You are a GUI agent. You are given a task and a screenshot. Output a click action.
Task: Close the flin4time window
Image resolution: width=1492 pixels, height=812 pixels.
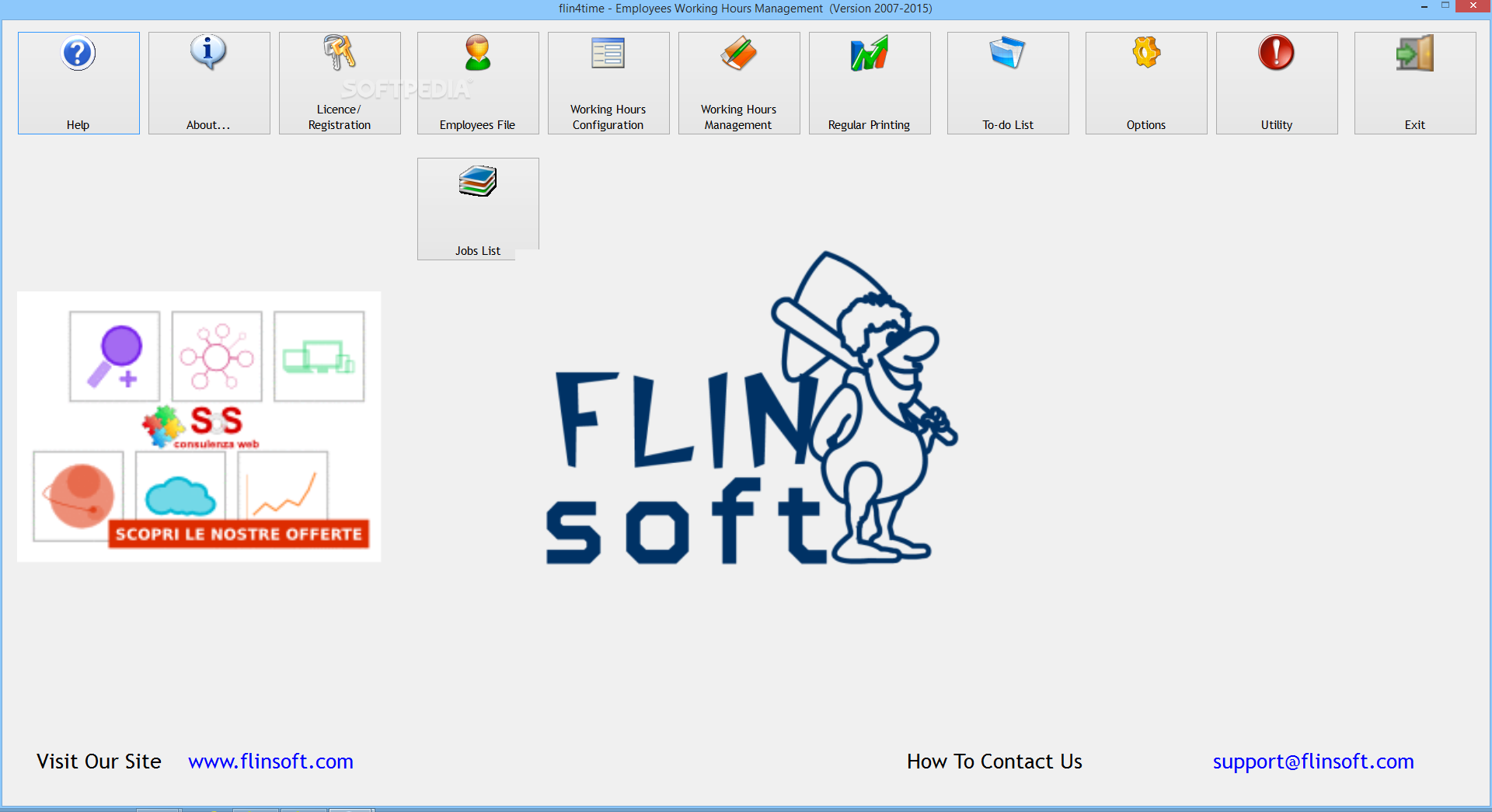[1473, 5]
